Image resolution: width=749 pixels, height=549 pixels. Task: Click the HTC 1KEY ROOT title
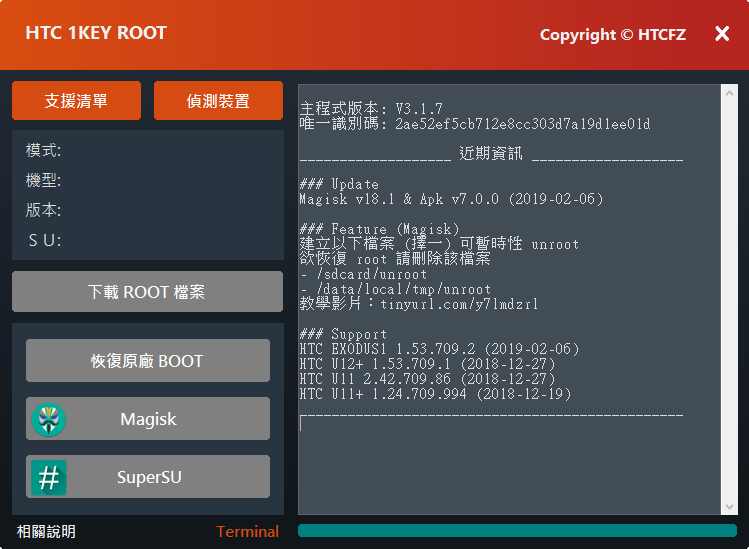click(96, 32)
